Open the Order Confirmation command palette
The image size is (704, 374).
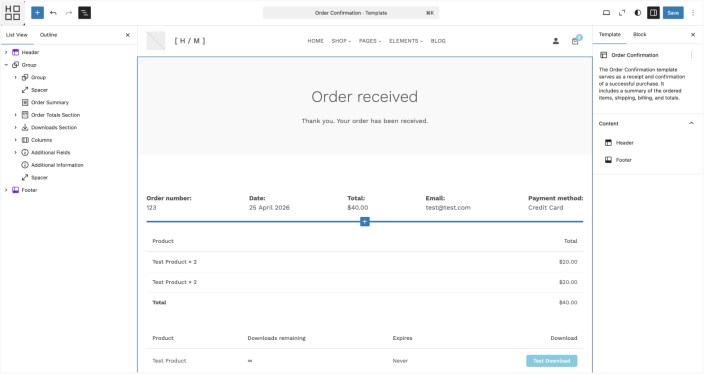coord(351,13)
